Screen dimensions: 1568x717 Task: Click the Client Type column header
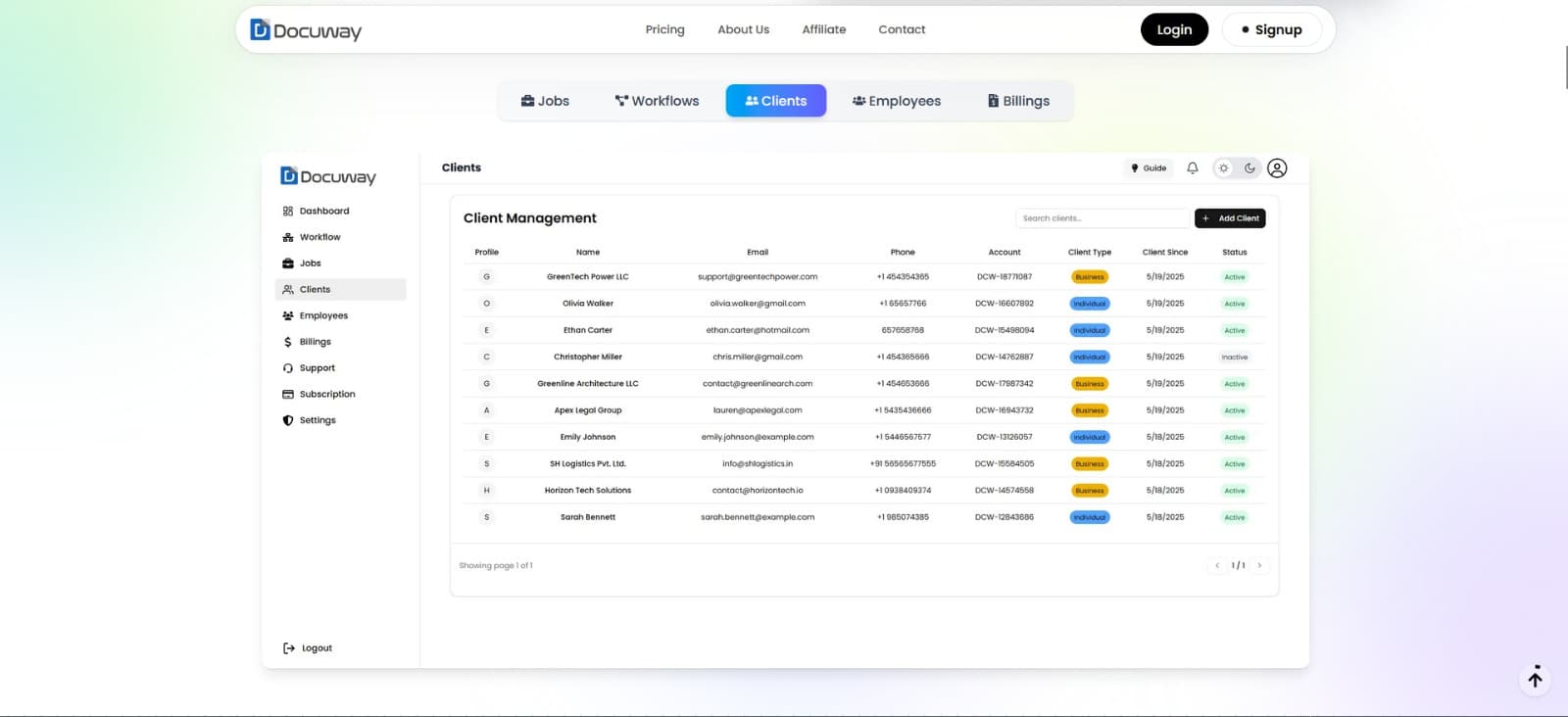point(1090,253)
